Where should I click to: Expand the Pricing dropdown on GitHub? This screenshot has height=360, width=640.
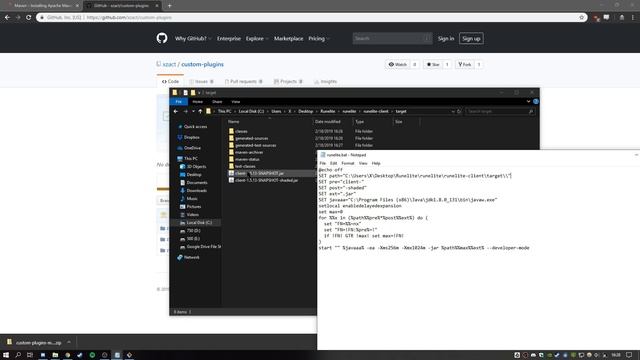(x=318, y=38)
